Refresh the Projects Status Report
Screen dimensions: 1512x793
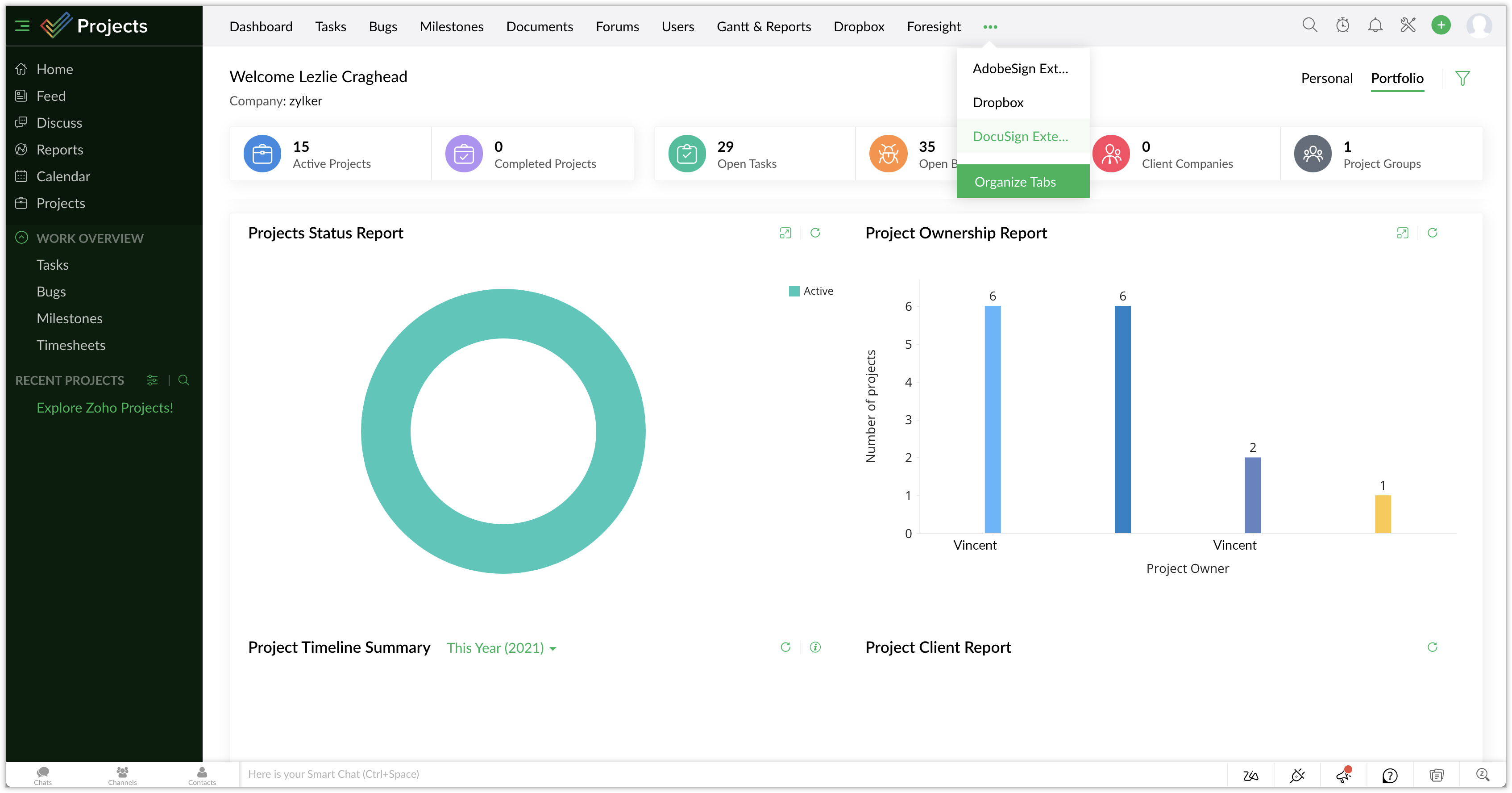[815, 233]
